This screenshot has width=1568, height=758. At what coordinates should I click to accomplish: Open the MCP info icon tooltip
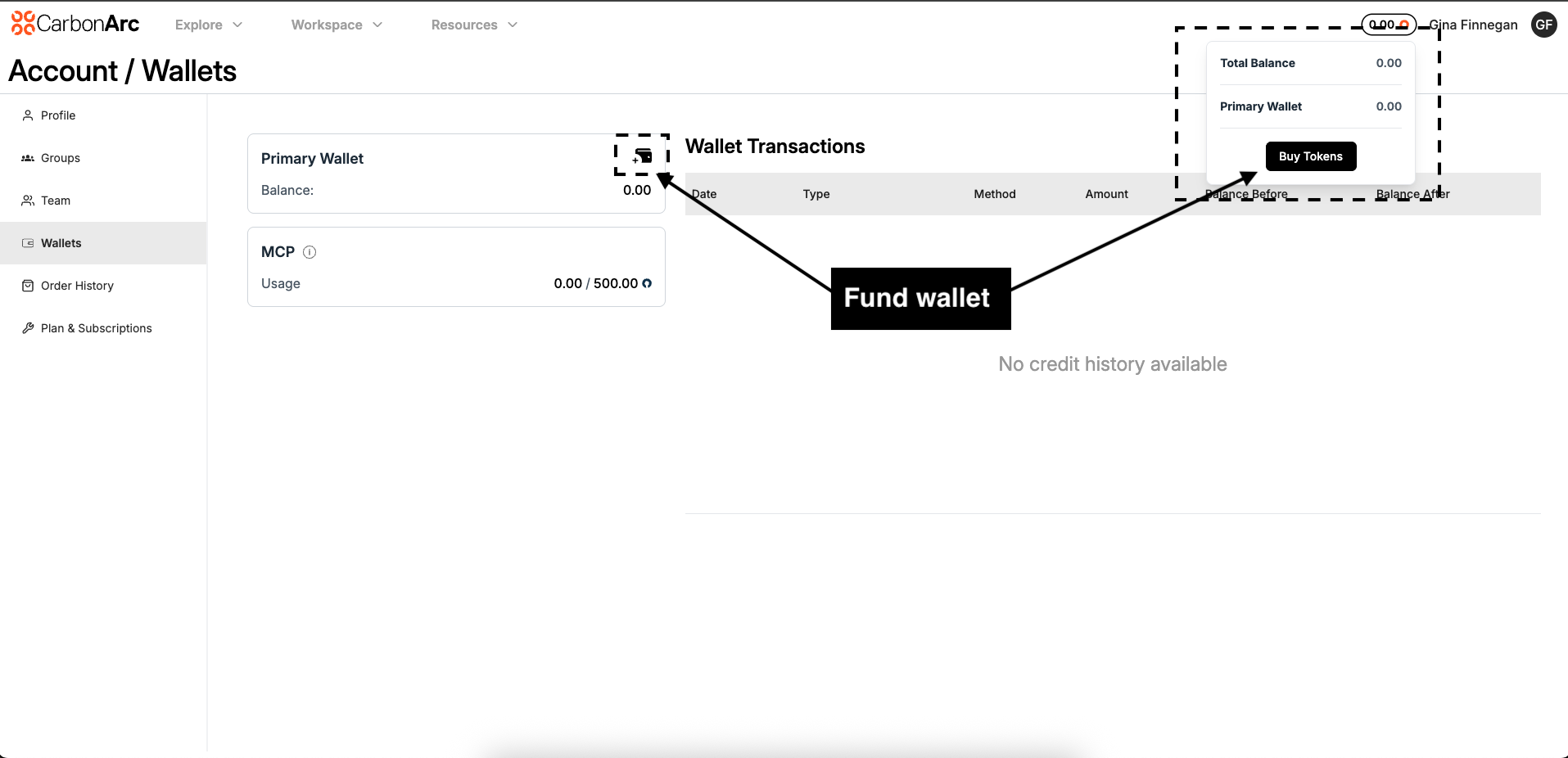tap(310, 252)
